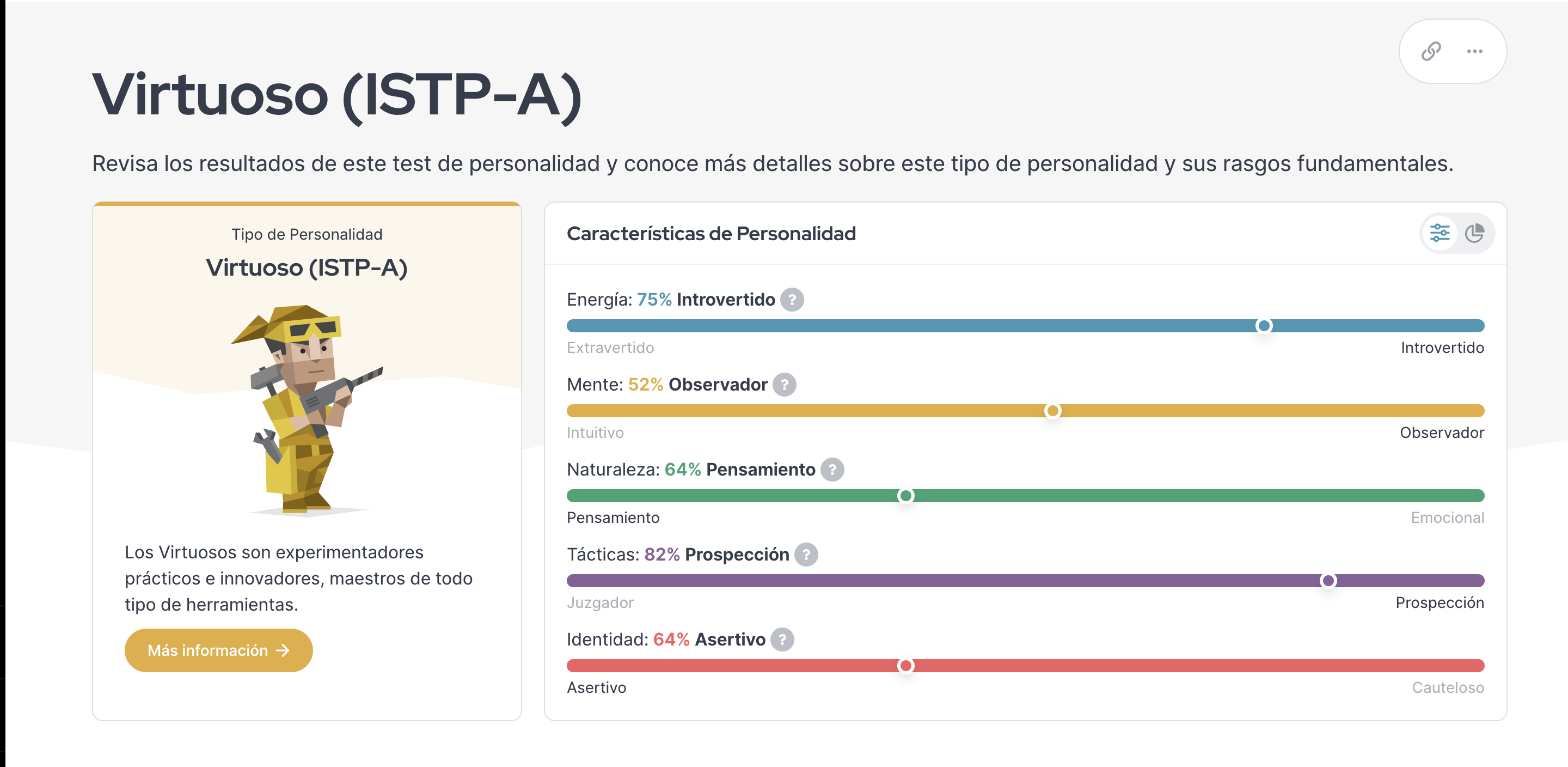Switch to the sliders bar view
Screen dimensions: 1568x767
[1440, 233]
